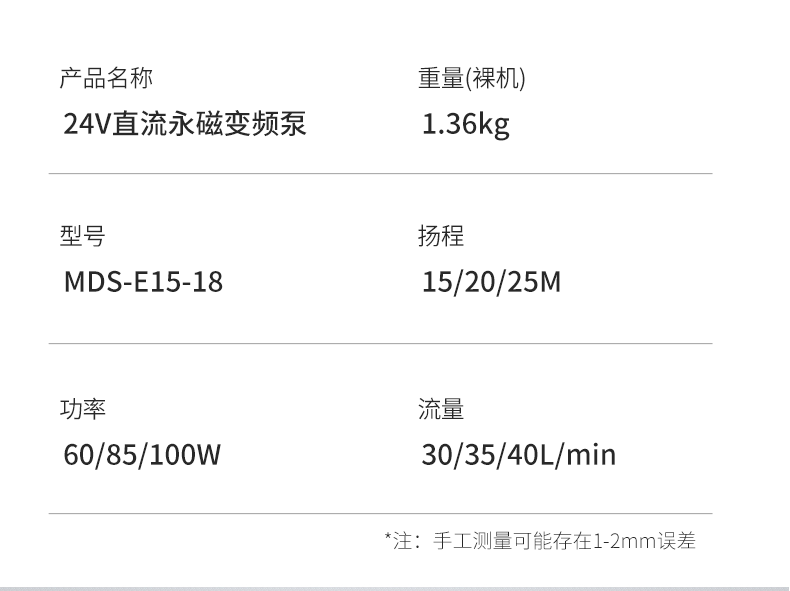790x591 pixels.
Task: Click the 流量 flow label
Action: click(441, 409)
